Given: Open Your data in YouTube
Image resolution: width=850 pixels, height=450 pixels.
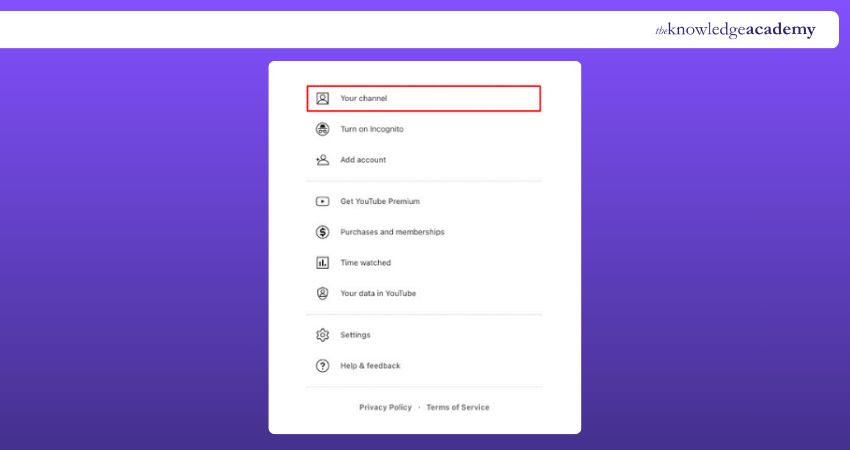Looking at the screenshot, I should (378, 293).
